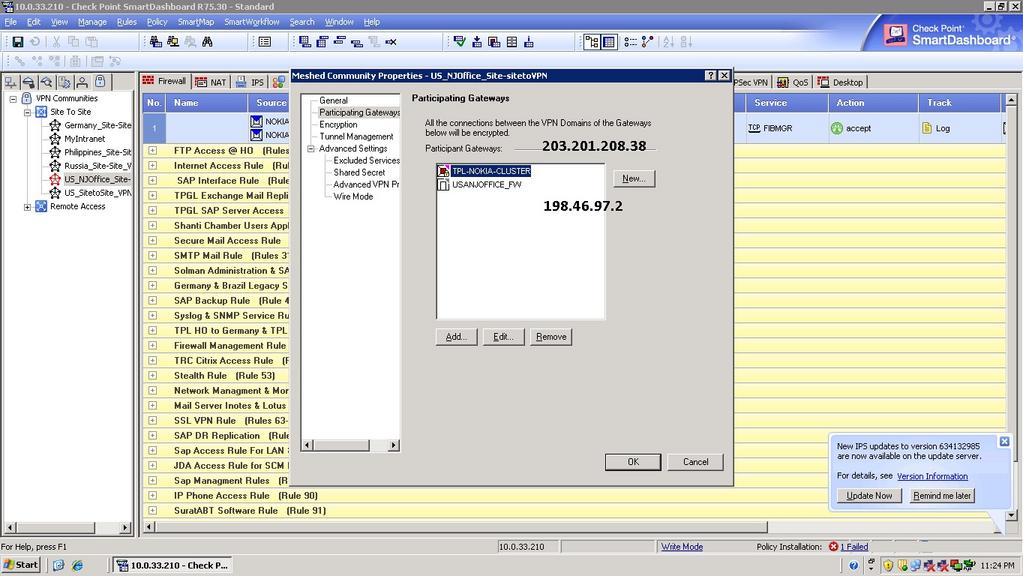Click the Resources tab icon in object panel
1023x576 pixels.
pyautogui.click(x=46, y=82)
